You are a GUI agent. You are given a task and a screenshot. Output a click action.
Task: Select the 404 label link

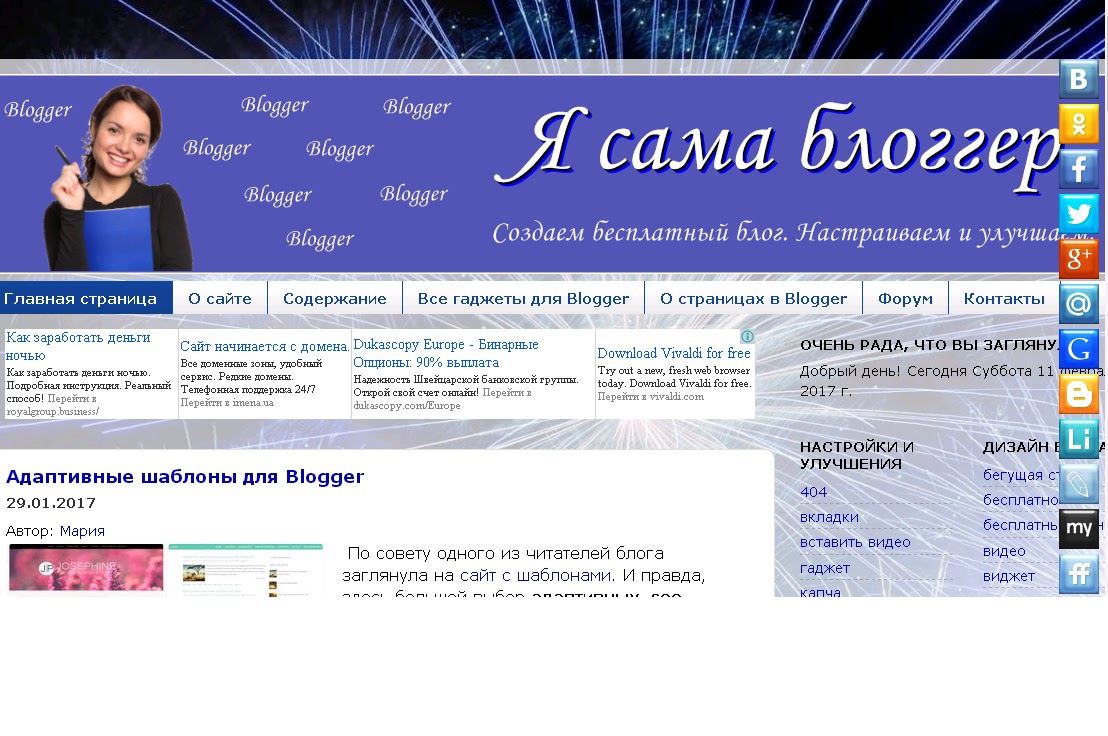(813, 492)
